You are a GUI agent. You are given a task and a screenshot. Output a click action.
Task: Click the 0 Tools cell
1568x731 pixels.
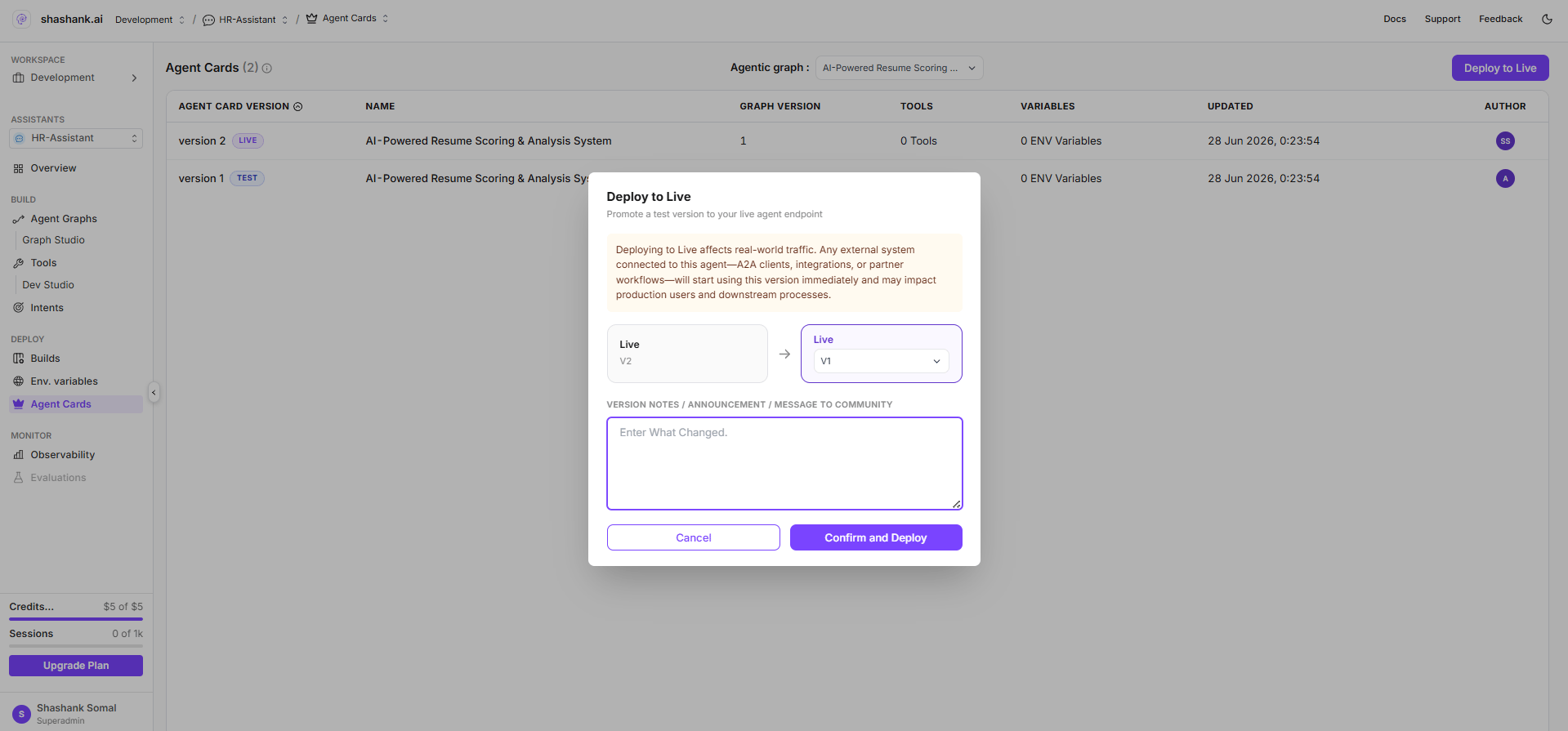point(918,140)
